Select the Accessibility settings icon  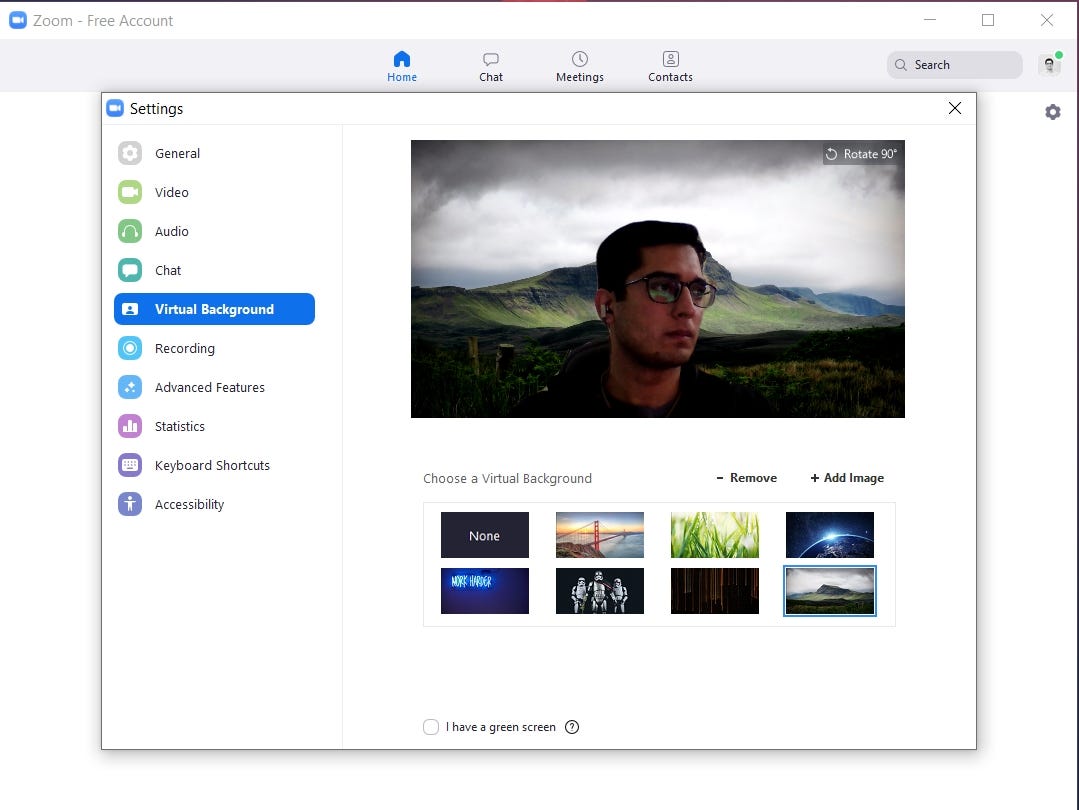pos(129,504)
